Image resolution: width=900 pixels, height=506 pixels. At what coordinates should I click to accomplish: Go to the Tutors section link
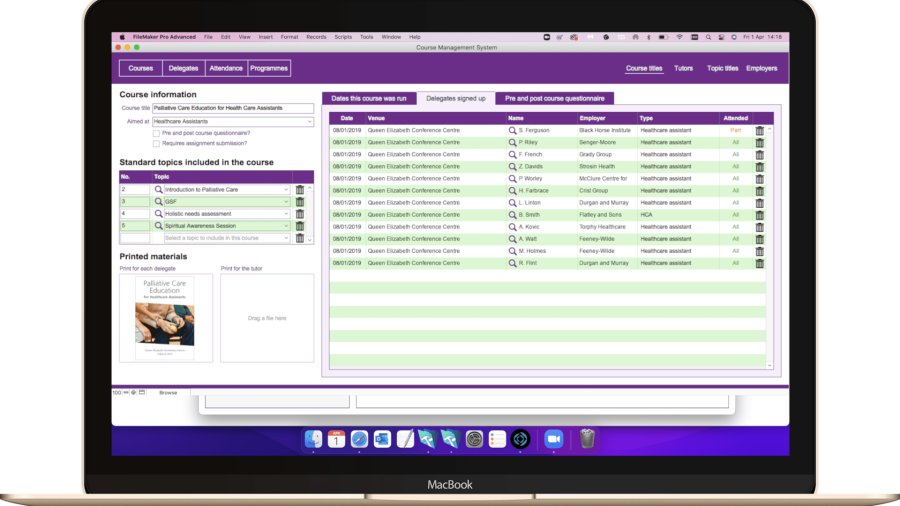click(x=684, y=69)
